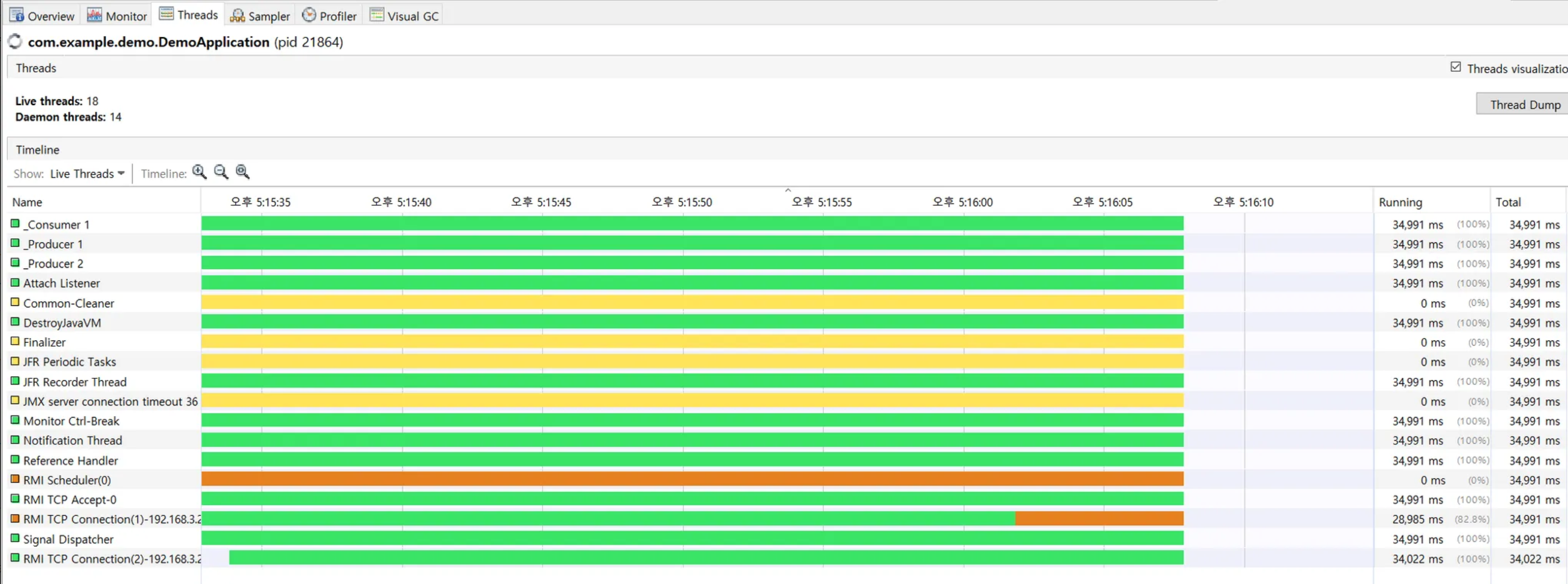Click the yellow Finalizer thread state swatch
This screenshot has height=584, width=1568.
15,342
